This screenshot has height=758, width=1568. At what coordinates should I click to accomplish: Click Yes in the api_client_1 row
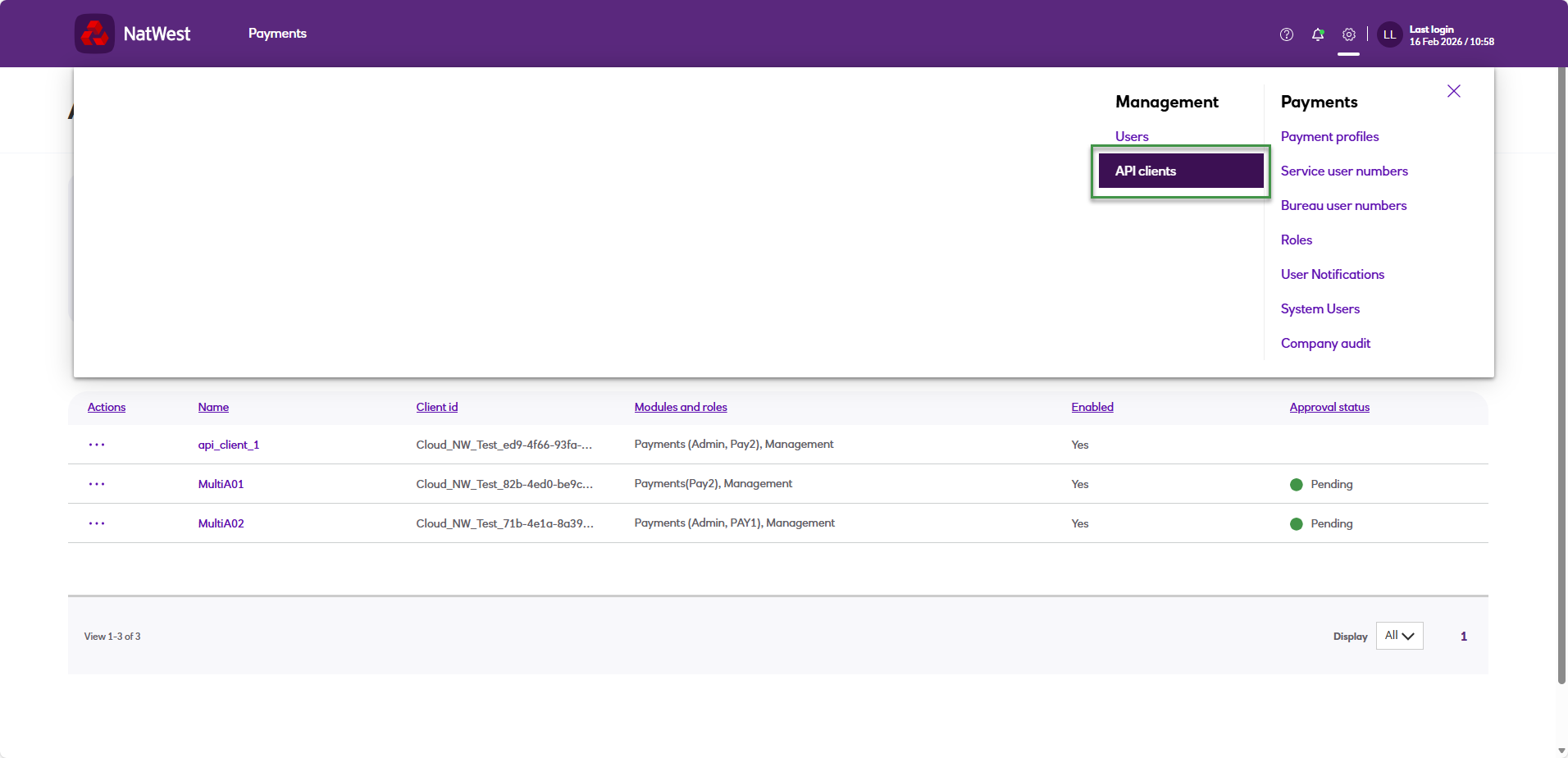[x=1080, y=445]
